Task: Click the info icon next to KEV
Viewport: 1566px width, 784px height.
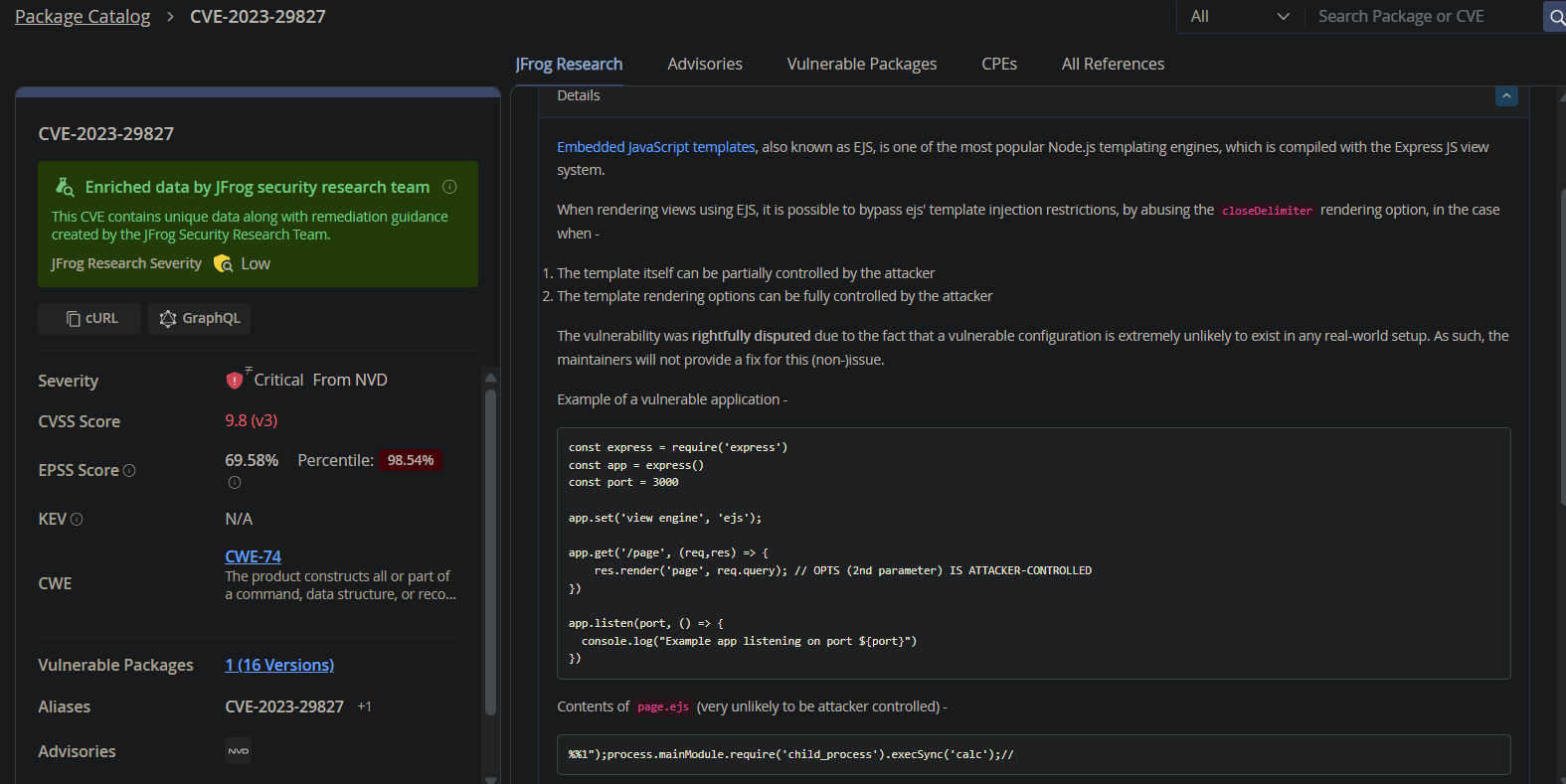Action: (x=77, y=520)
